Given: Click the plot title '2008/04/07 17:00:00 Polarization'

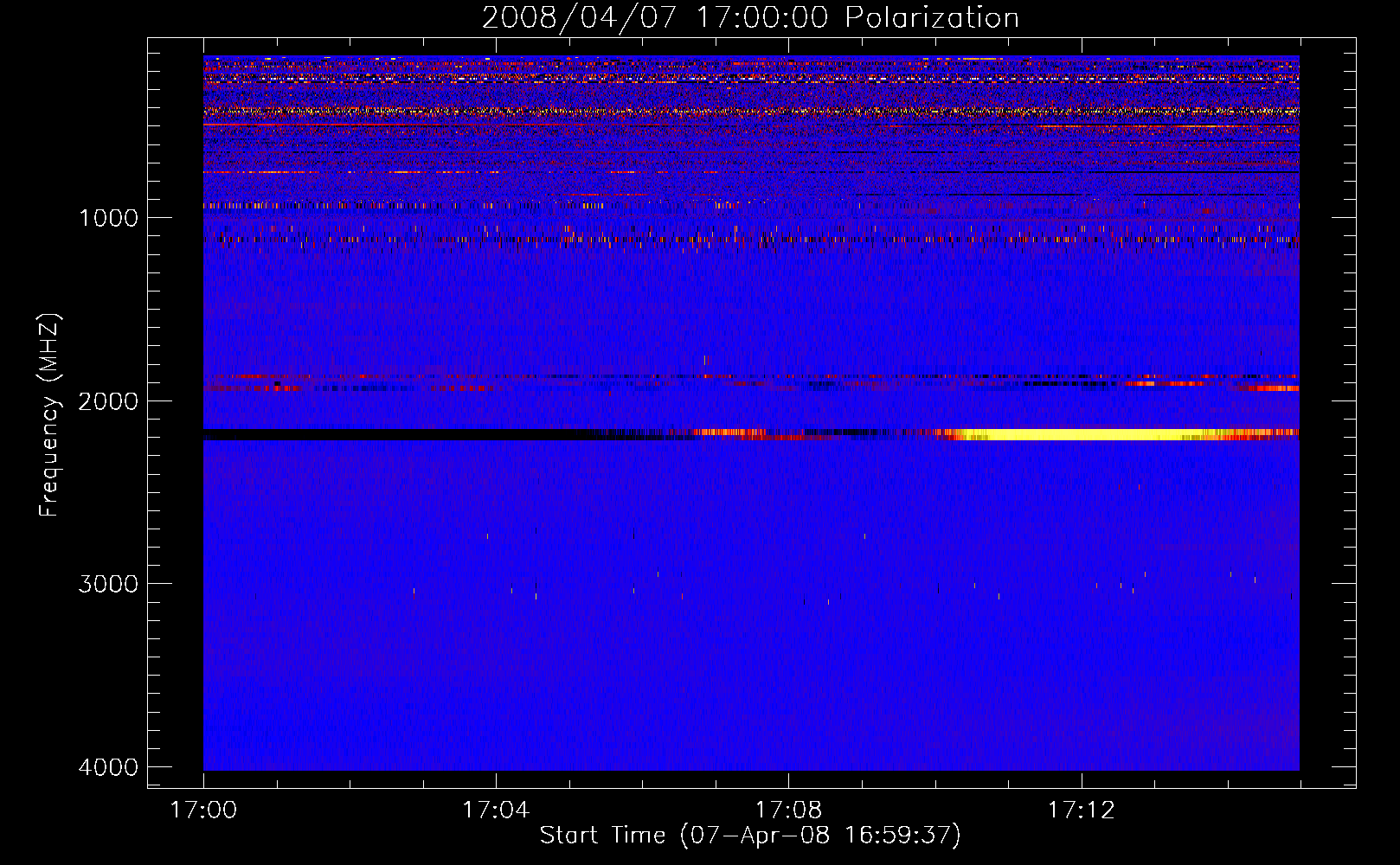Looking at the screenshot, I should point(750,17).
